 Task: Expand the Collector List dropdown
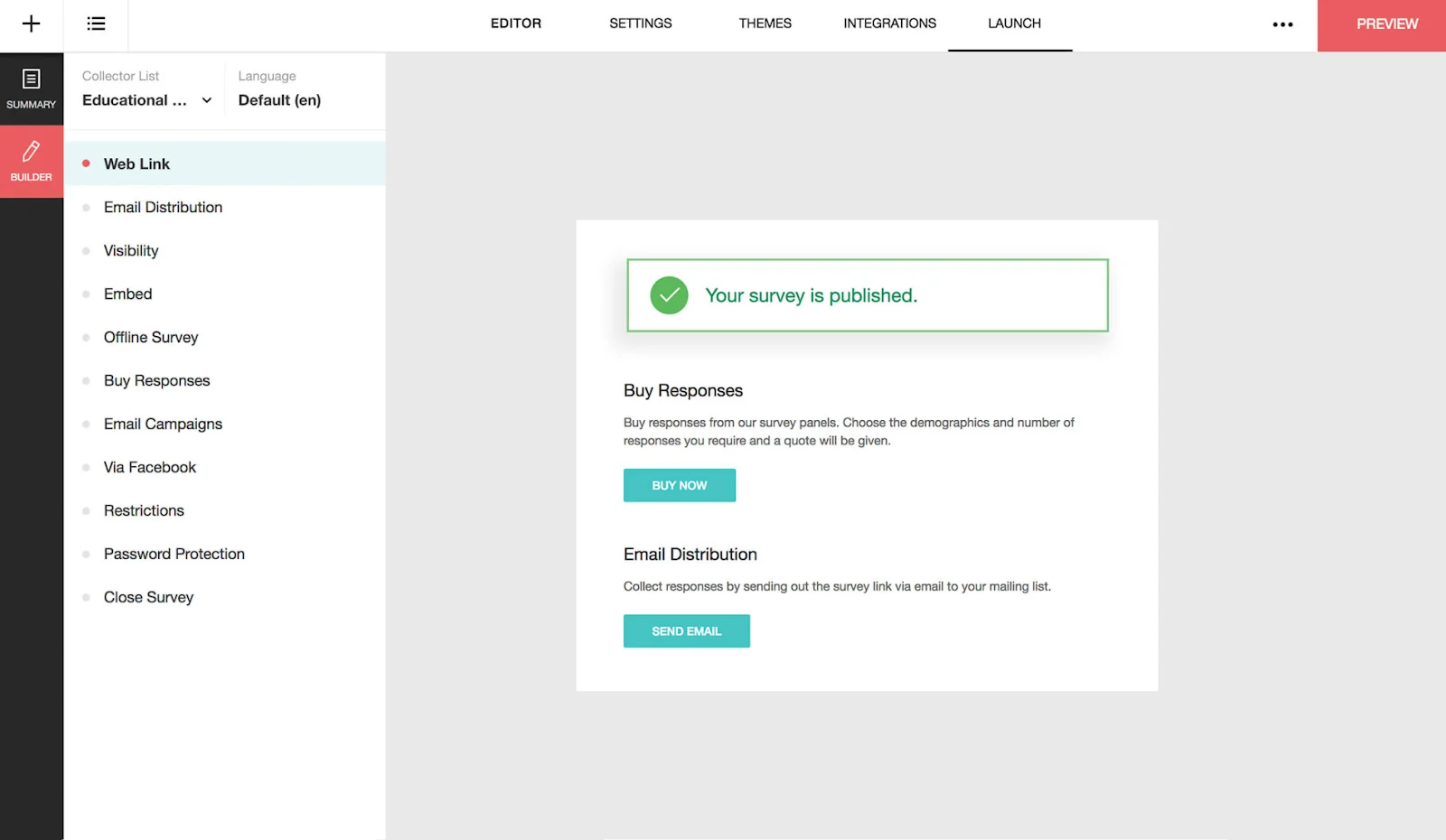[146, 100]
